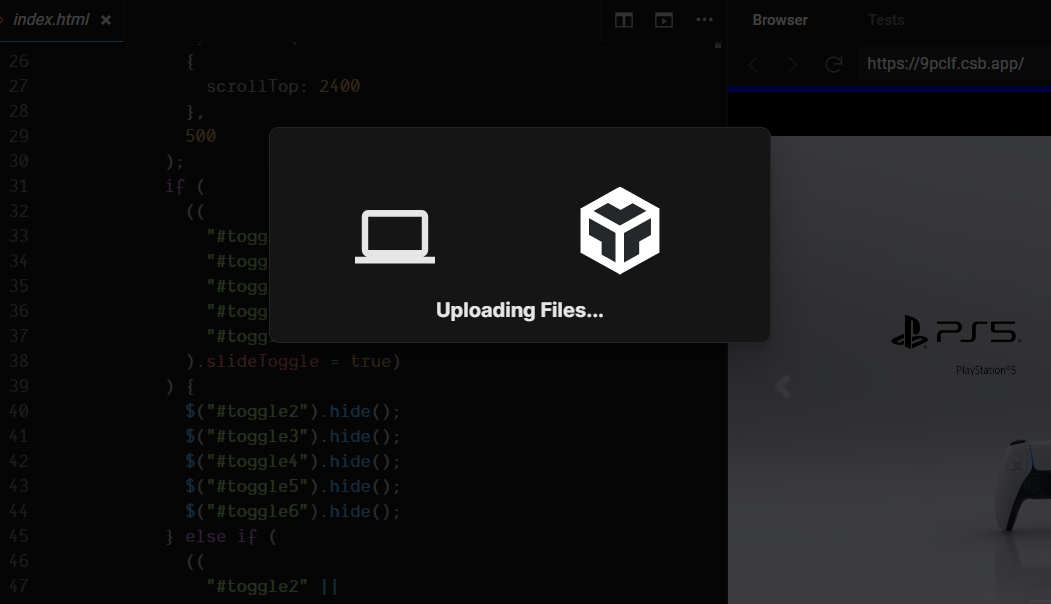Click the #toggle6 hide line 44

coord(292,511)
